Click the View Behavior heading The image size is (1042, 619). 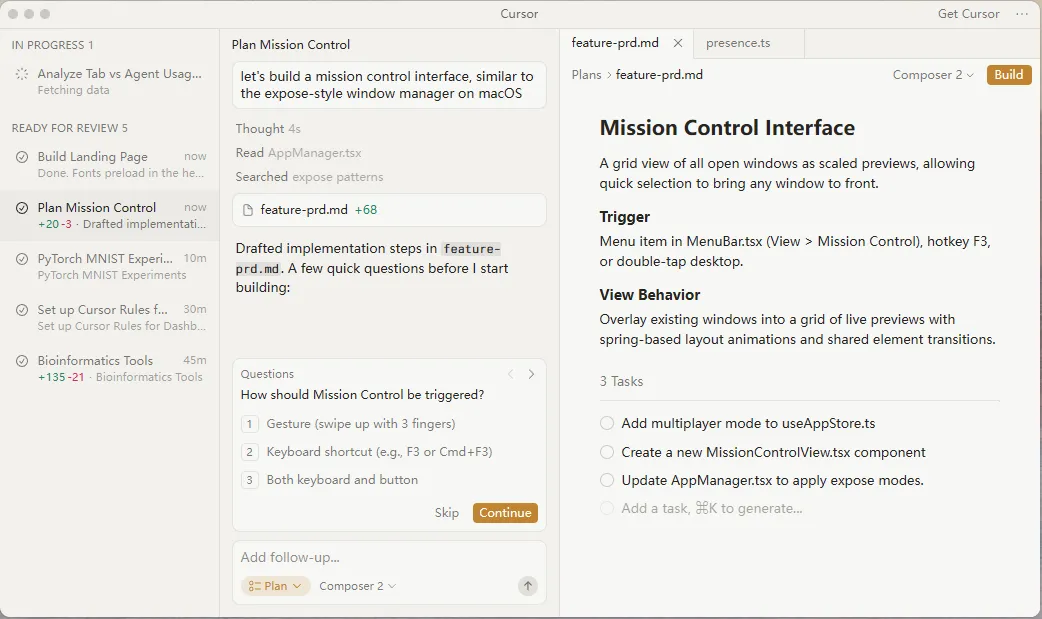pyautogui.click(x=650, y=295)
